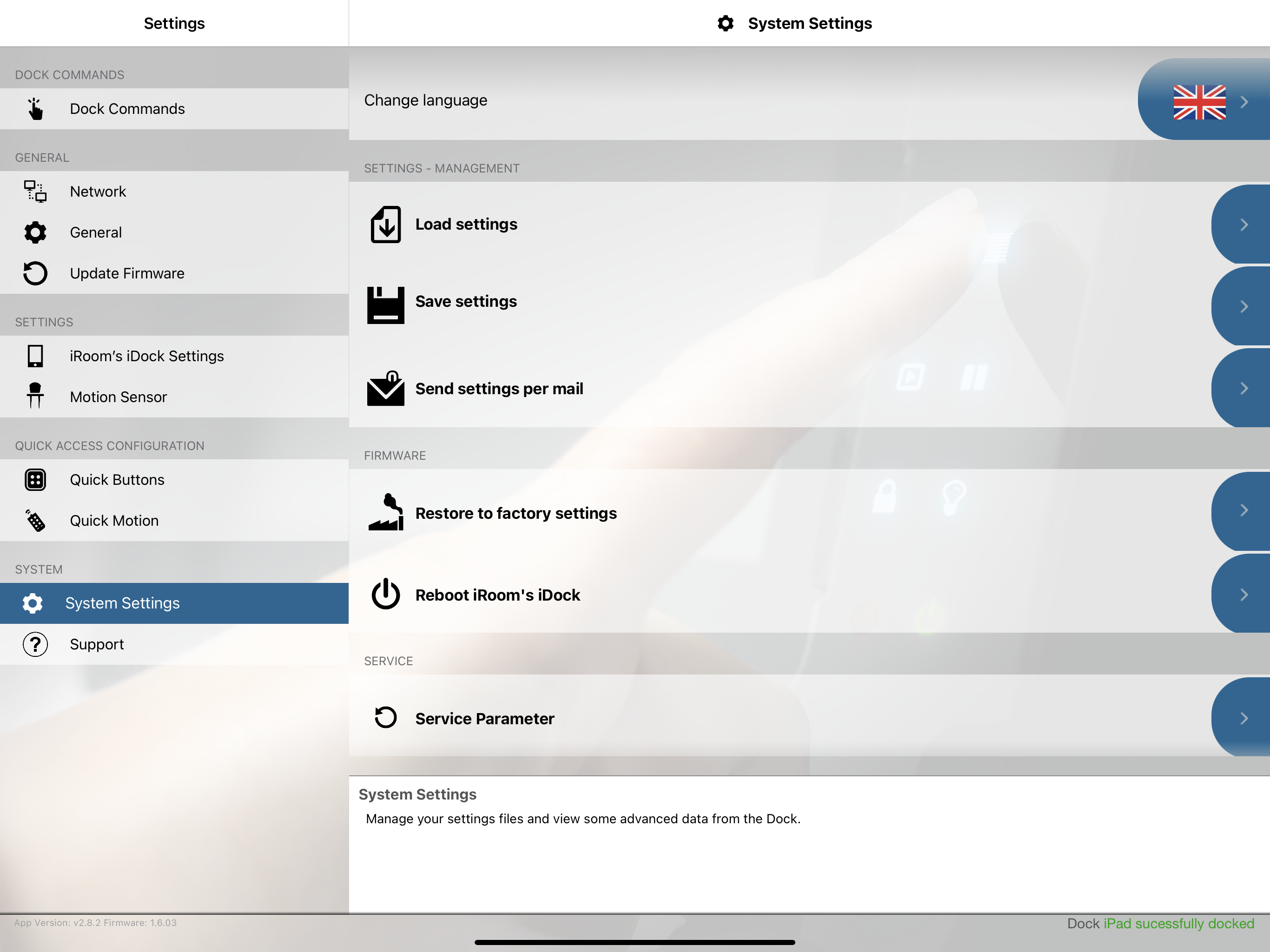Image resolution: width=1270 pixels, height=952 pixels.
Task: Click the Reboot power icon
Action: [x=385, y=594]
